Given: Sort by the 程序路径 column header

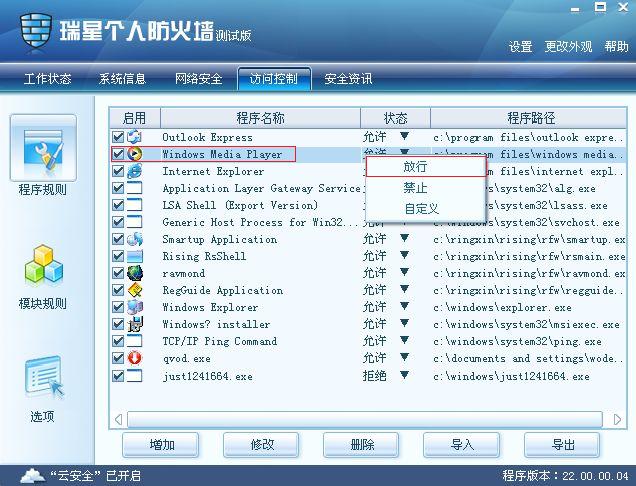Looking at the screenshot, I should [x=529, y=118].
